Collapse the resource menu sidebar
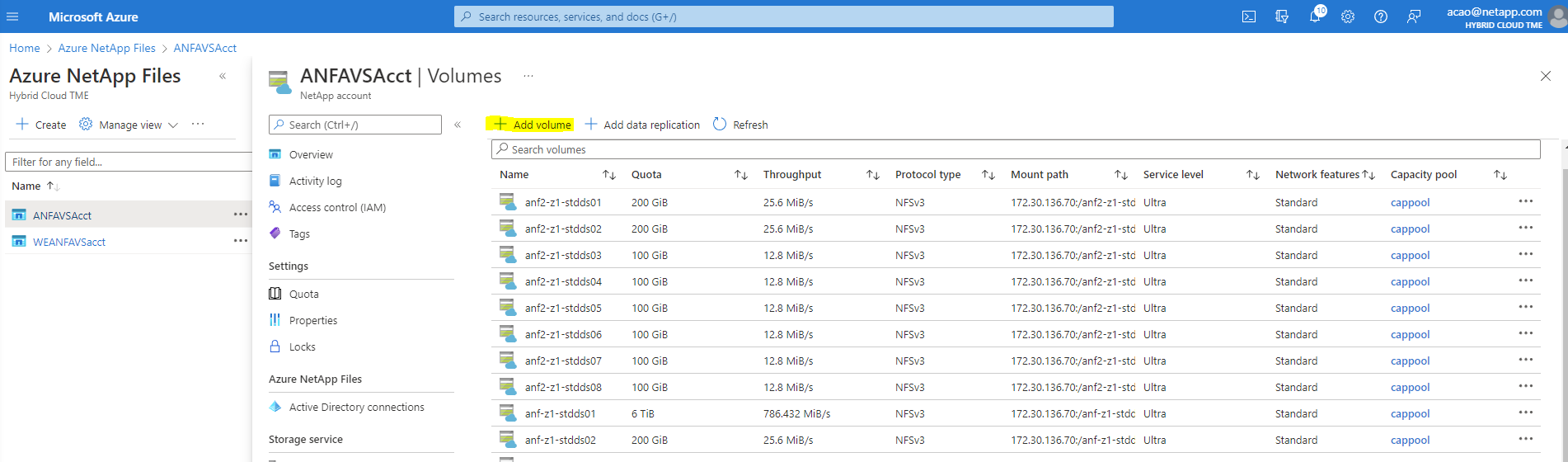Viewport: 1568px width, 462px height. pyautogui.click(x=458, y=125)
